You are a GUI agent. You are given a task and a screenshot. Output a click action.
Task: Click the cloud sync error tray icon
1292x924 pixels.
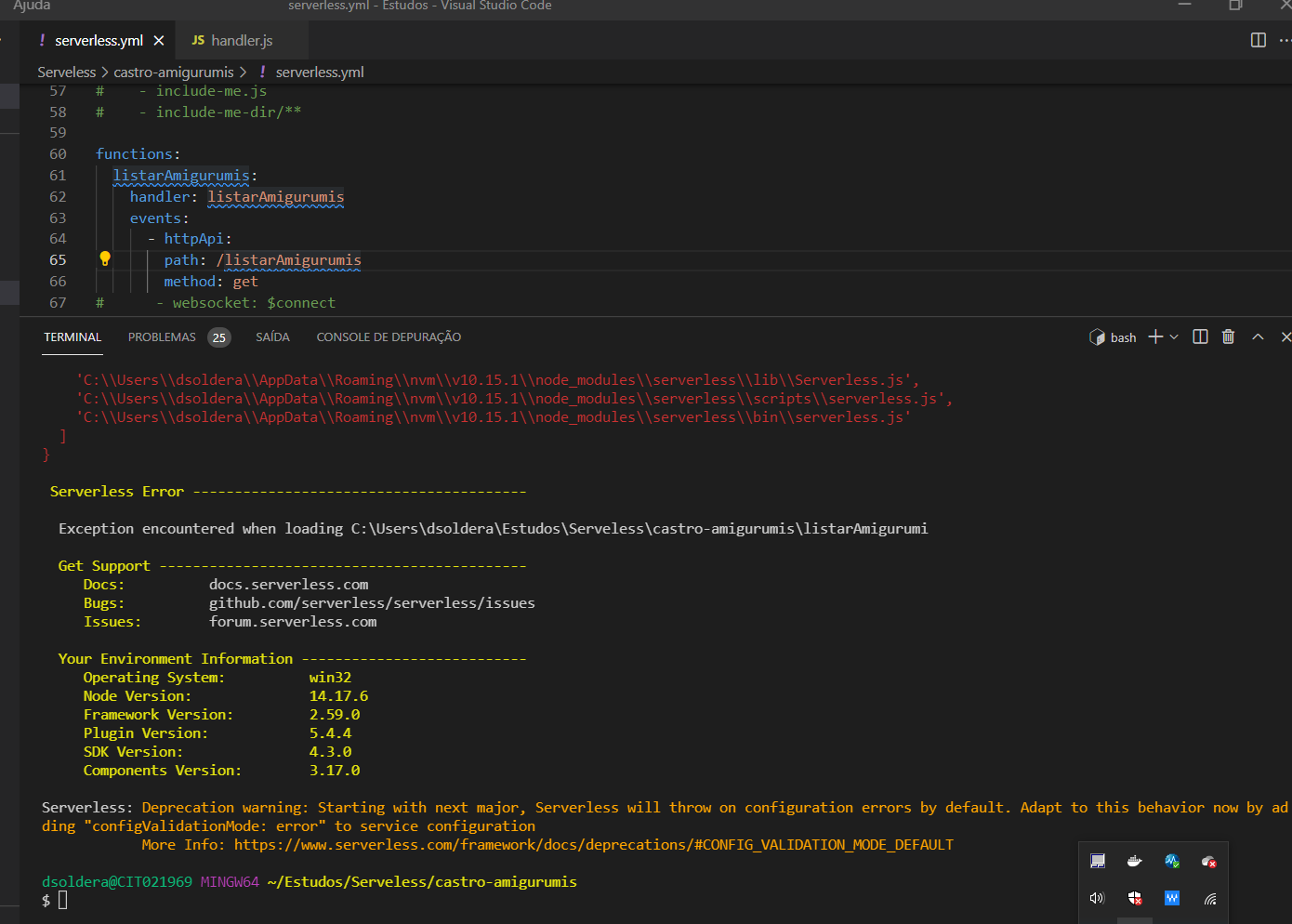tap(1209, 862)
